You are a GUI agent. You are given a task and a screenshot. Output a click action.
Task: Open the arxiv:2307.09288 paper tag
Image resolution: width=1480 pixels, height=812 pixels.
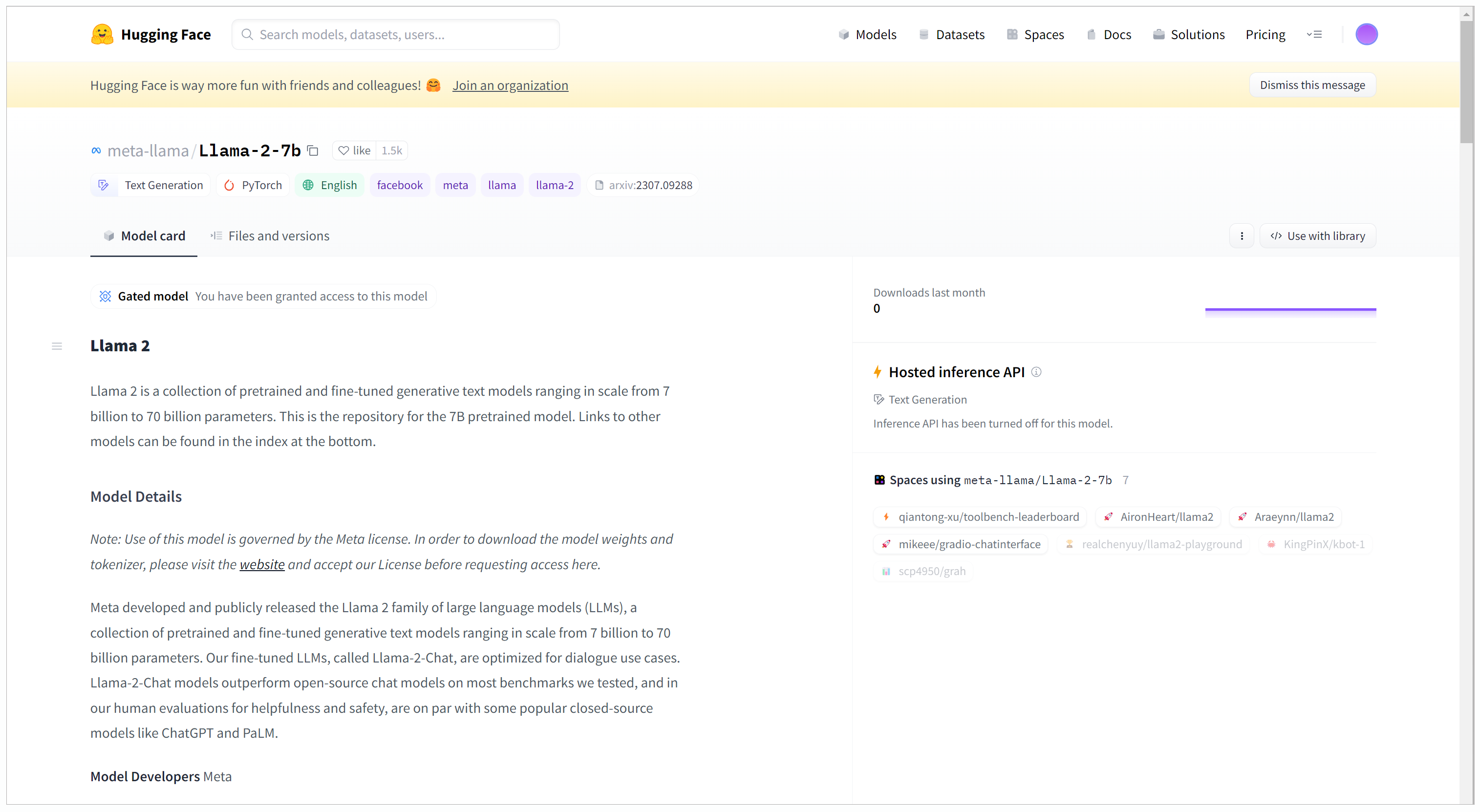point(643,185)
